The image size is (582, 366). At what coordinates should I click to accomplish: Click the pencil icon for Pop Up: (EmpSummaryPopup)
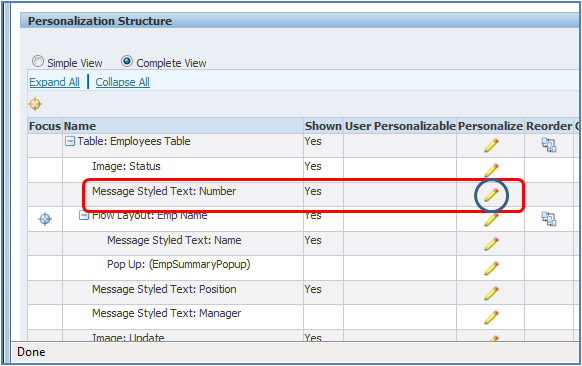(x=491, y=268)
